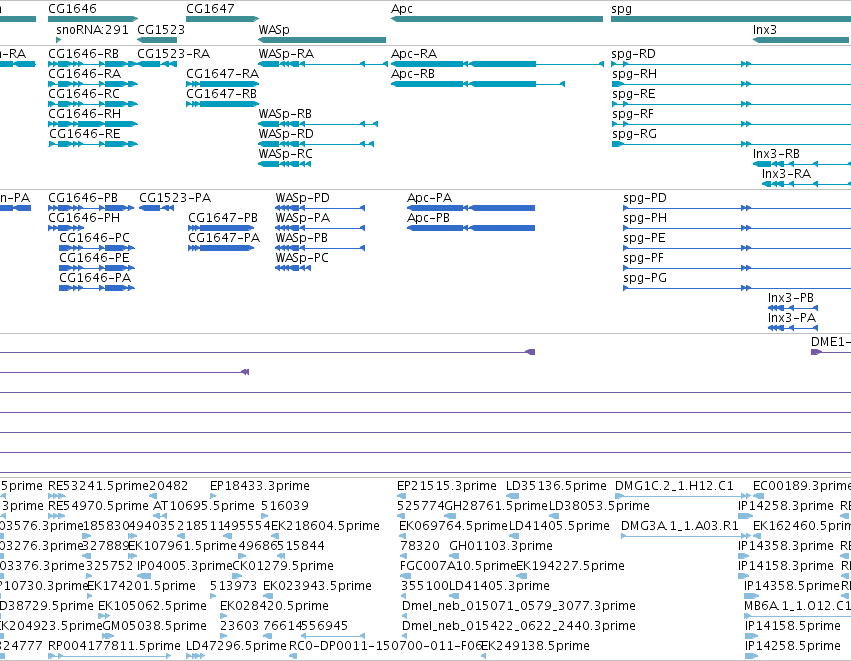Select protein CG1646-PA
This screenshot has height=661, width=851.
tap(97, 288)
